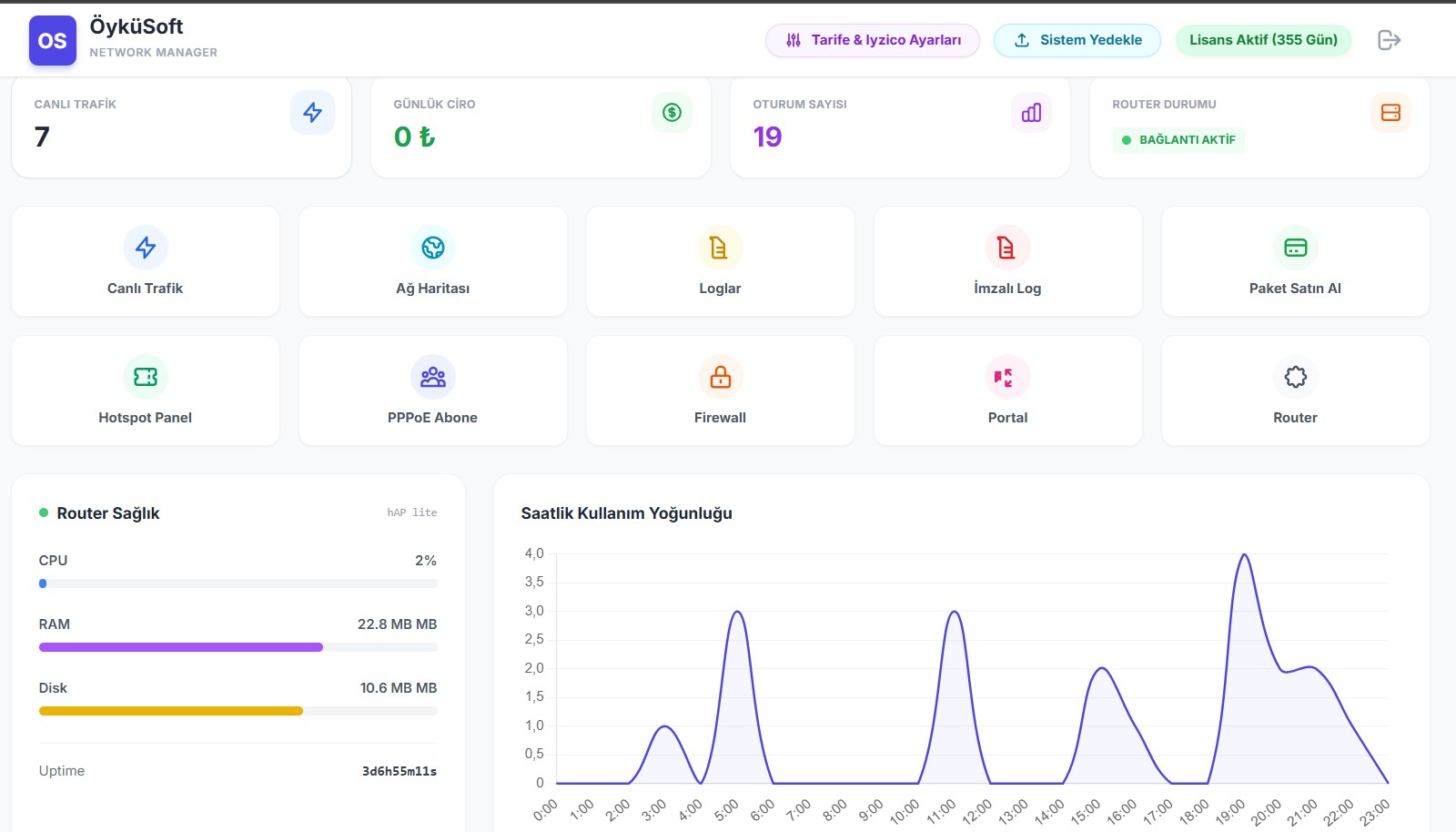Click the Oturum Sayısı stat card
Image resolution: width=1456 pixels, height=832 pixels.
point(900,127)
